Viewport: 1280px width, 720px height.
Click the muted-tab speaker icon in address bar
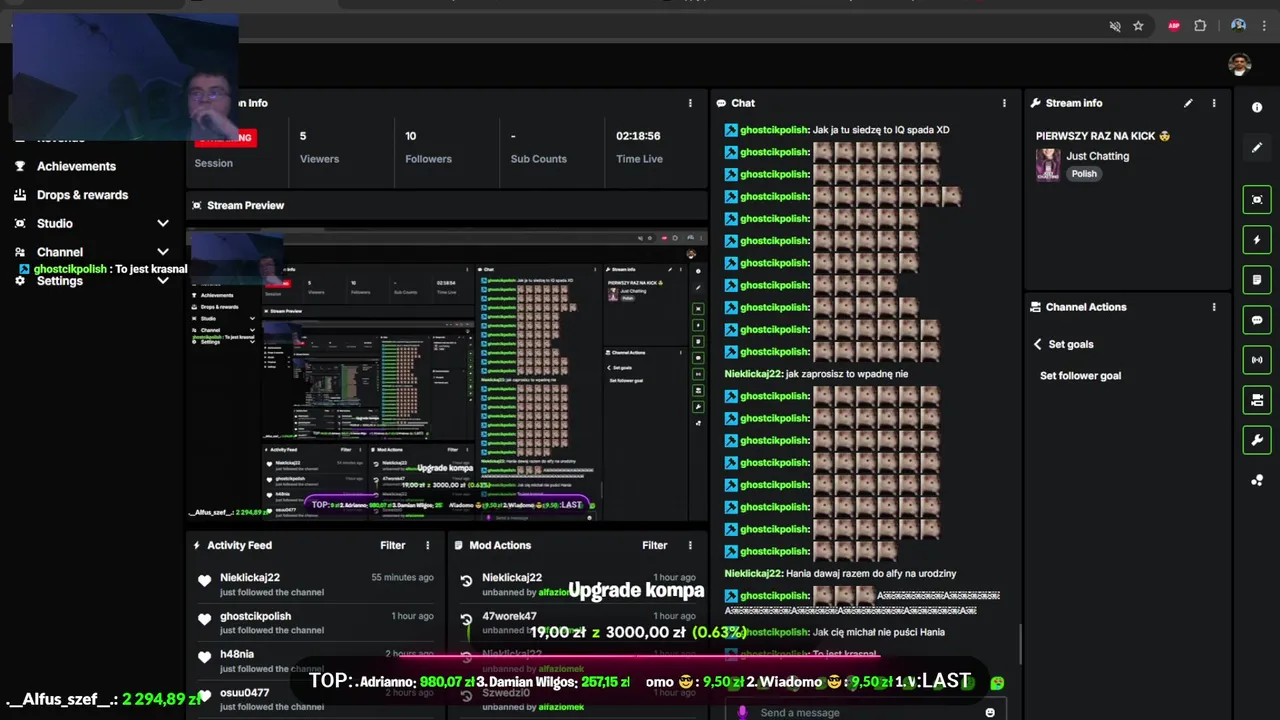click(x=1115, y=26)
